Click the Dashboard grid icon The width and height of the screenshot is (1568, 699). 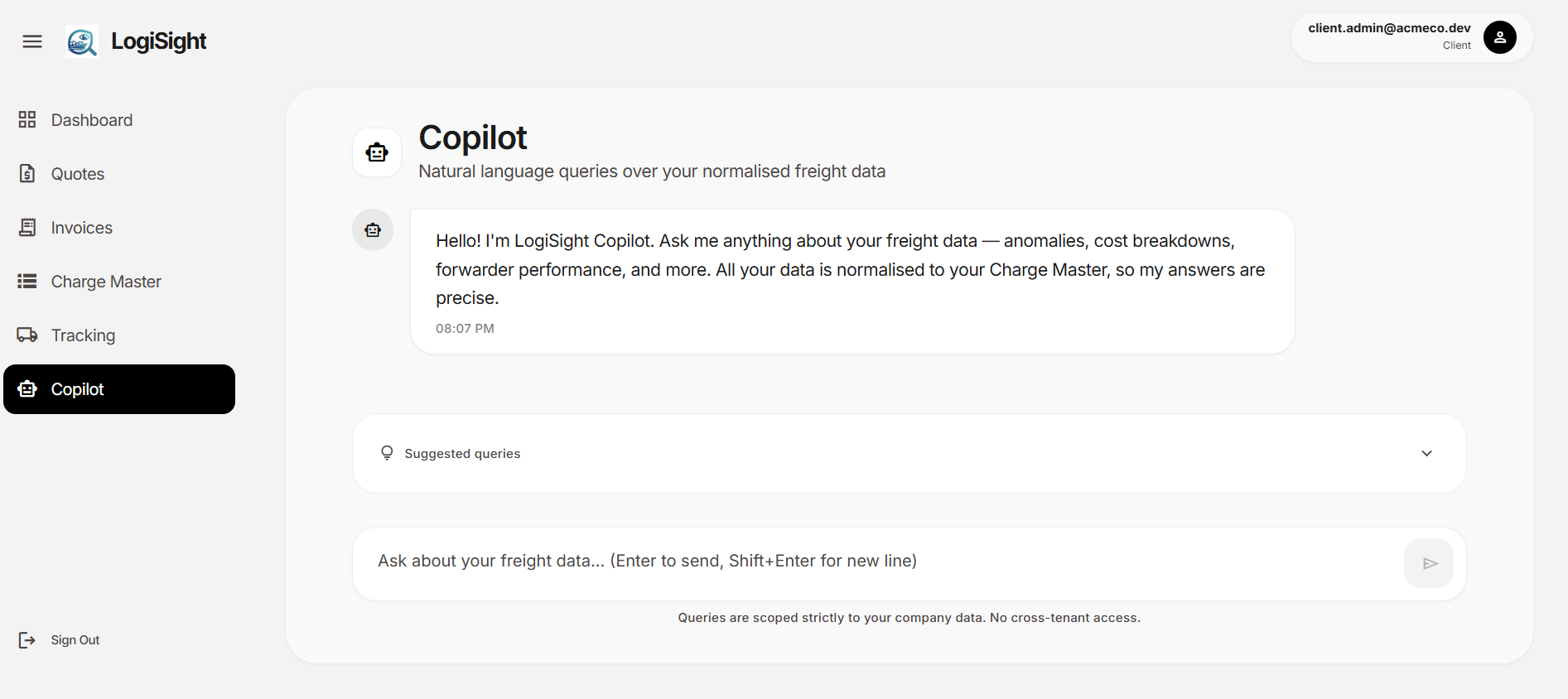click(x=27, y=119)
